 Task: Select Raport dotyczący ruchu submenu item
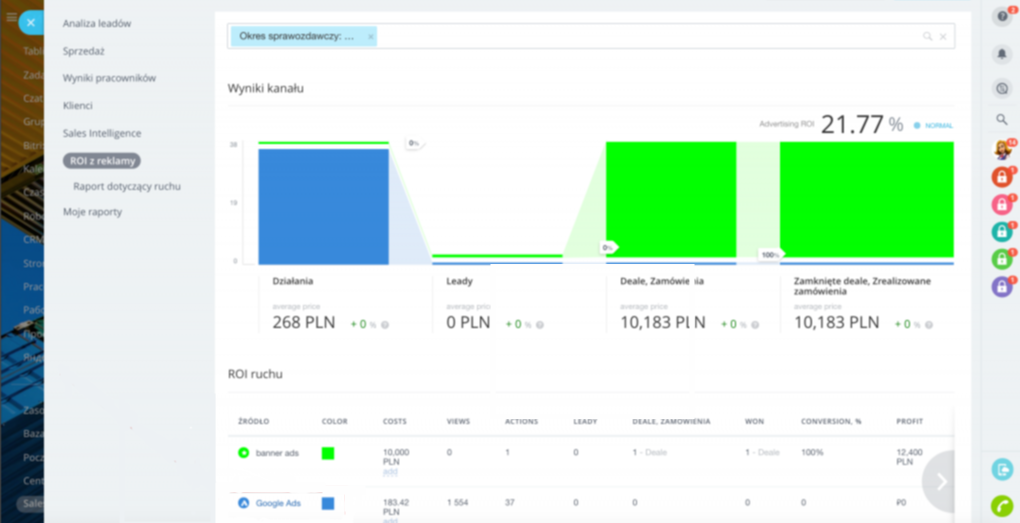(x=127, y=186)
